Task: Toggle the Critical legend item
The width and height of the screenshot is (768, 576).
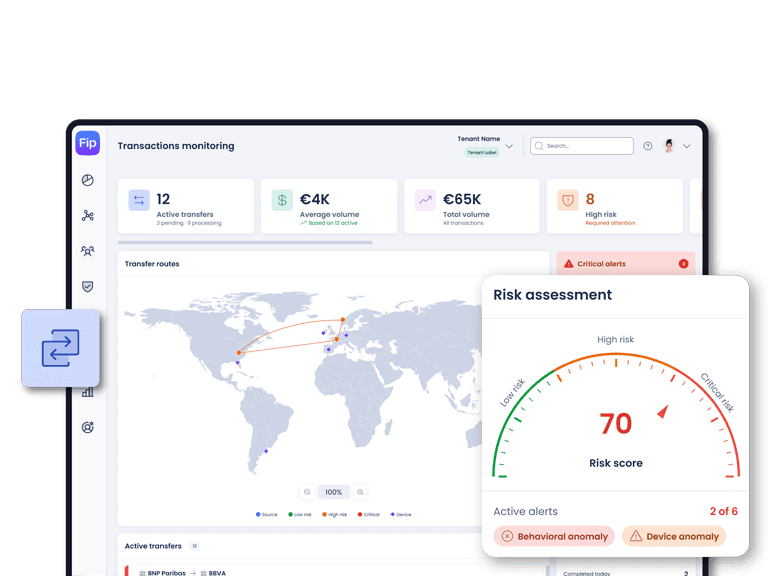Action: click(369, 514)
